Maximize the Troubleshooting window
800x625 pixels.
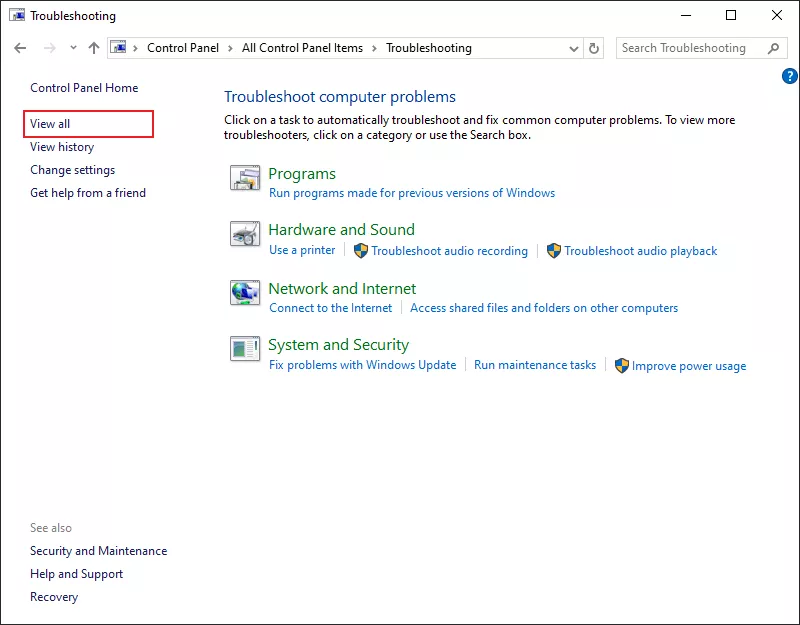tap(731, 15)
